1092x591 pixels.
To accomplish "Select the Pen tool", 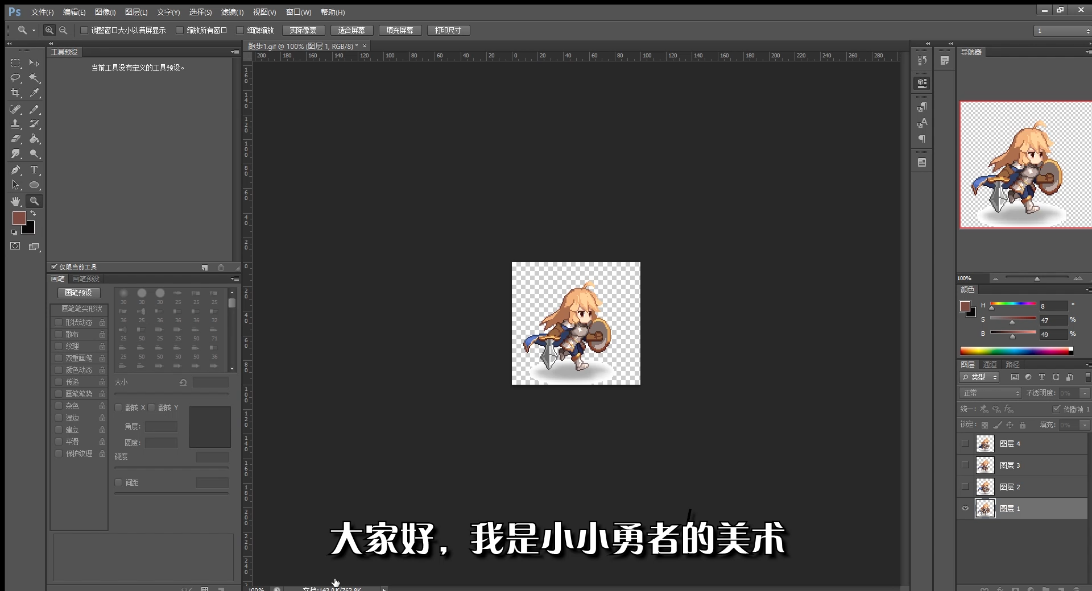I will click(x=15, y=170).
